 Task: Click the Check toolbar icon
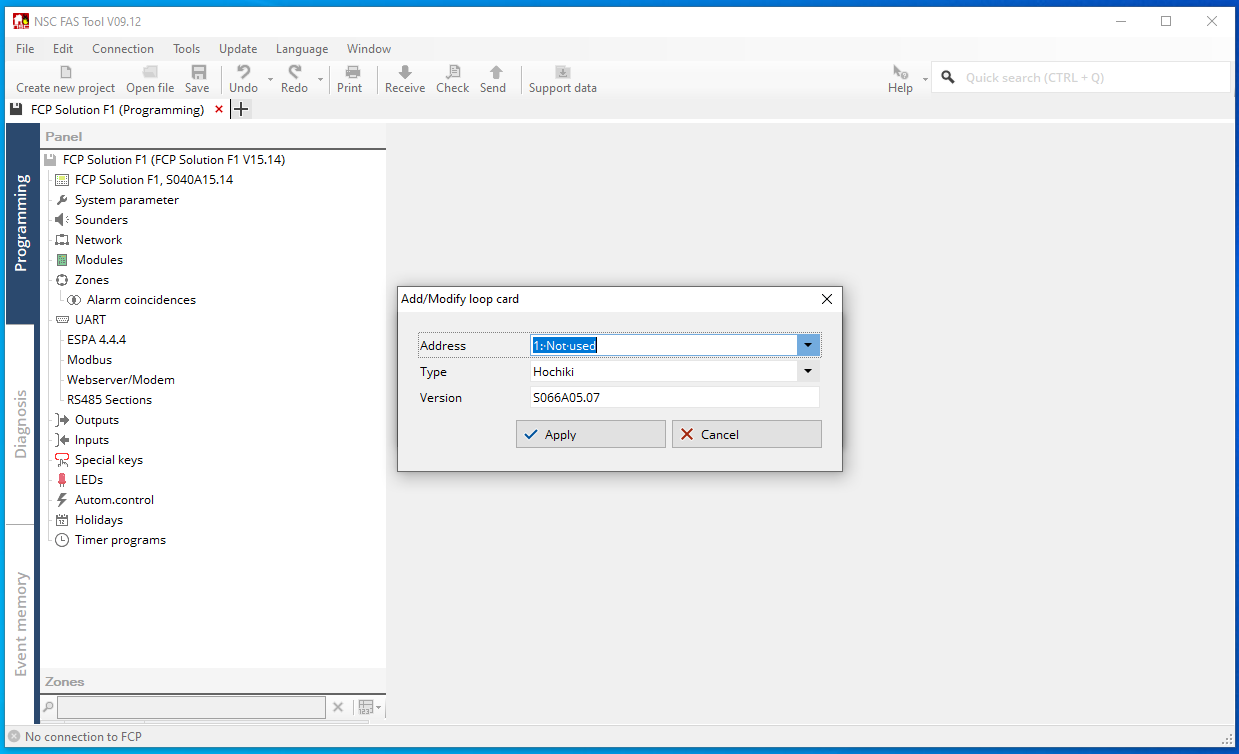[453, 72]
